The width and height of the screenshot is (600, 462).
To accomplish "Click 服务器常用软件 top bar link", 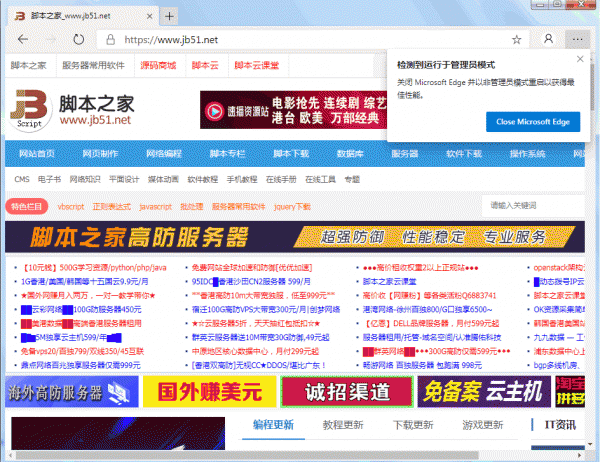I will click(93, 65).
